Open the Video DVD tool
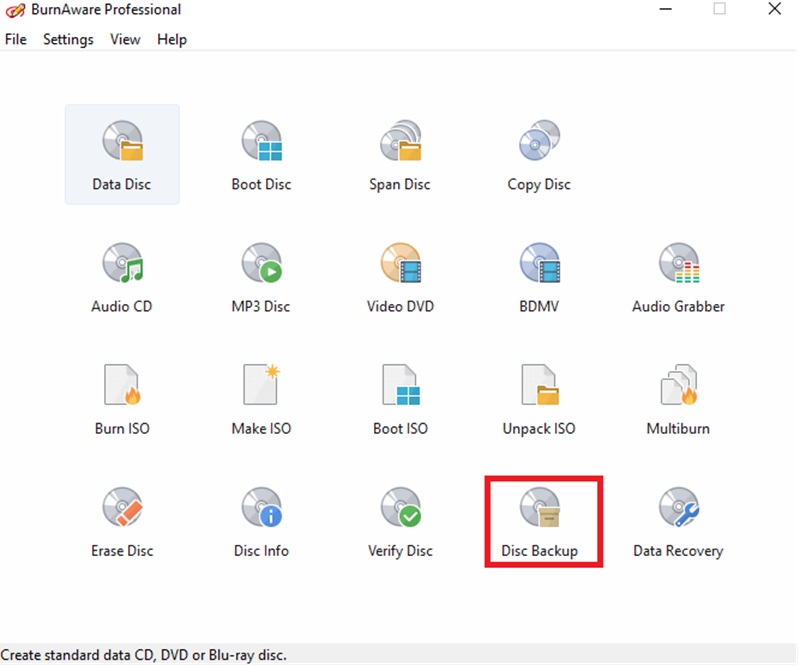The image size is (800, 666). (400, 277)
